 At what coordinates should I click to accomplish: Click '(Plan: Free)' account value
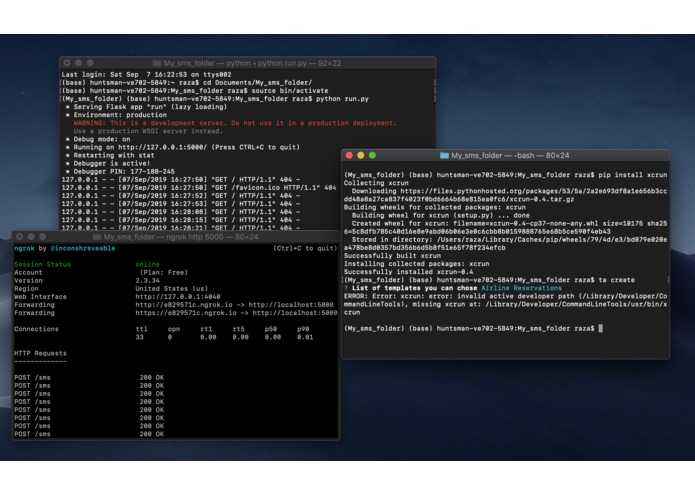164,272
